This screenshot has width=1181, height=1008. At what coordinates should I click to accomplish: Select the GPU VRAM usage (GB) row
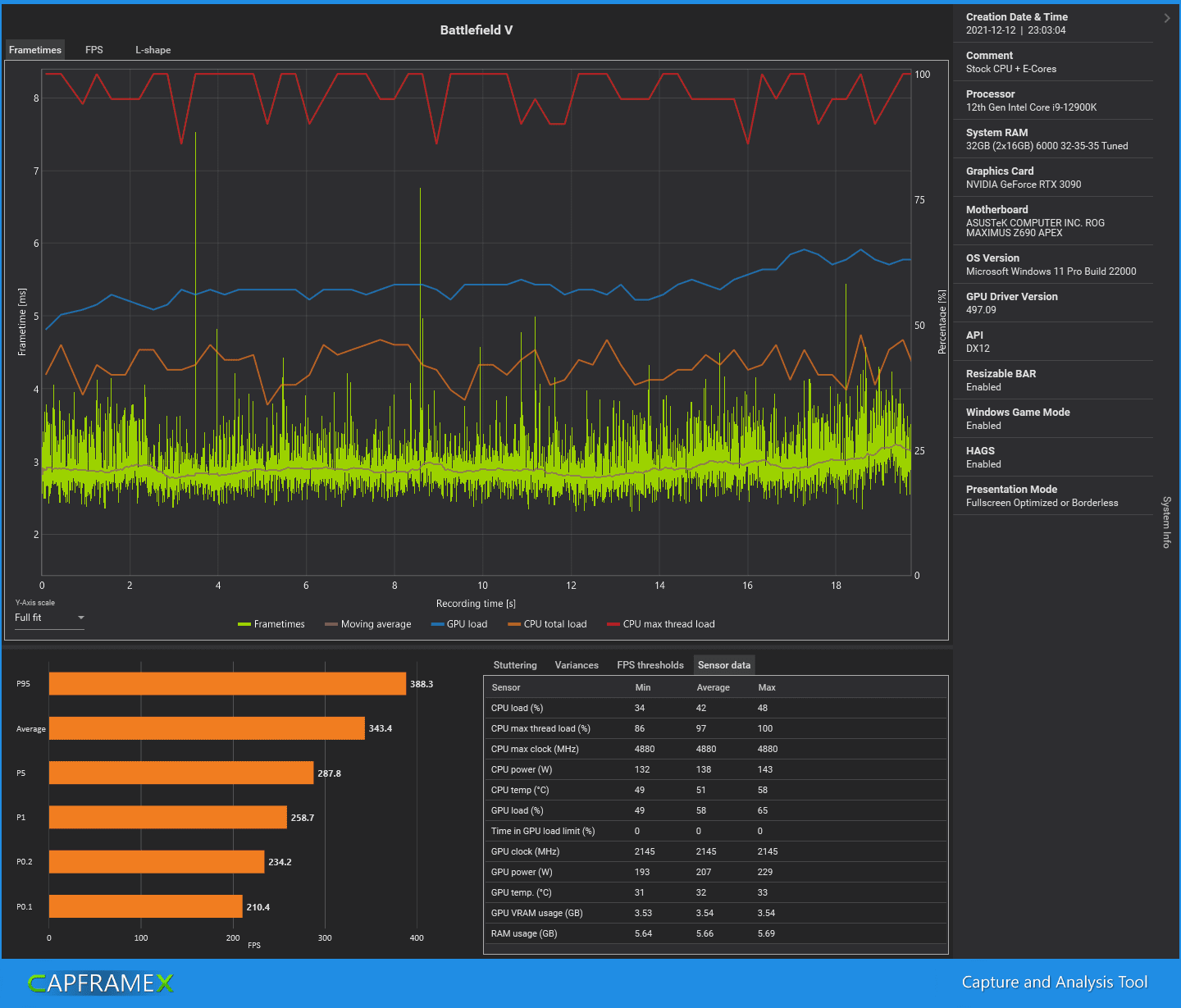pos(716,913)
